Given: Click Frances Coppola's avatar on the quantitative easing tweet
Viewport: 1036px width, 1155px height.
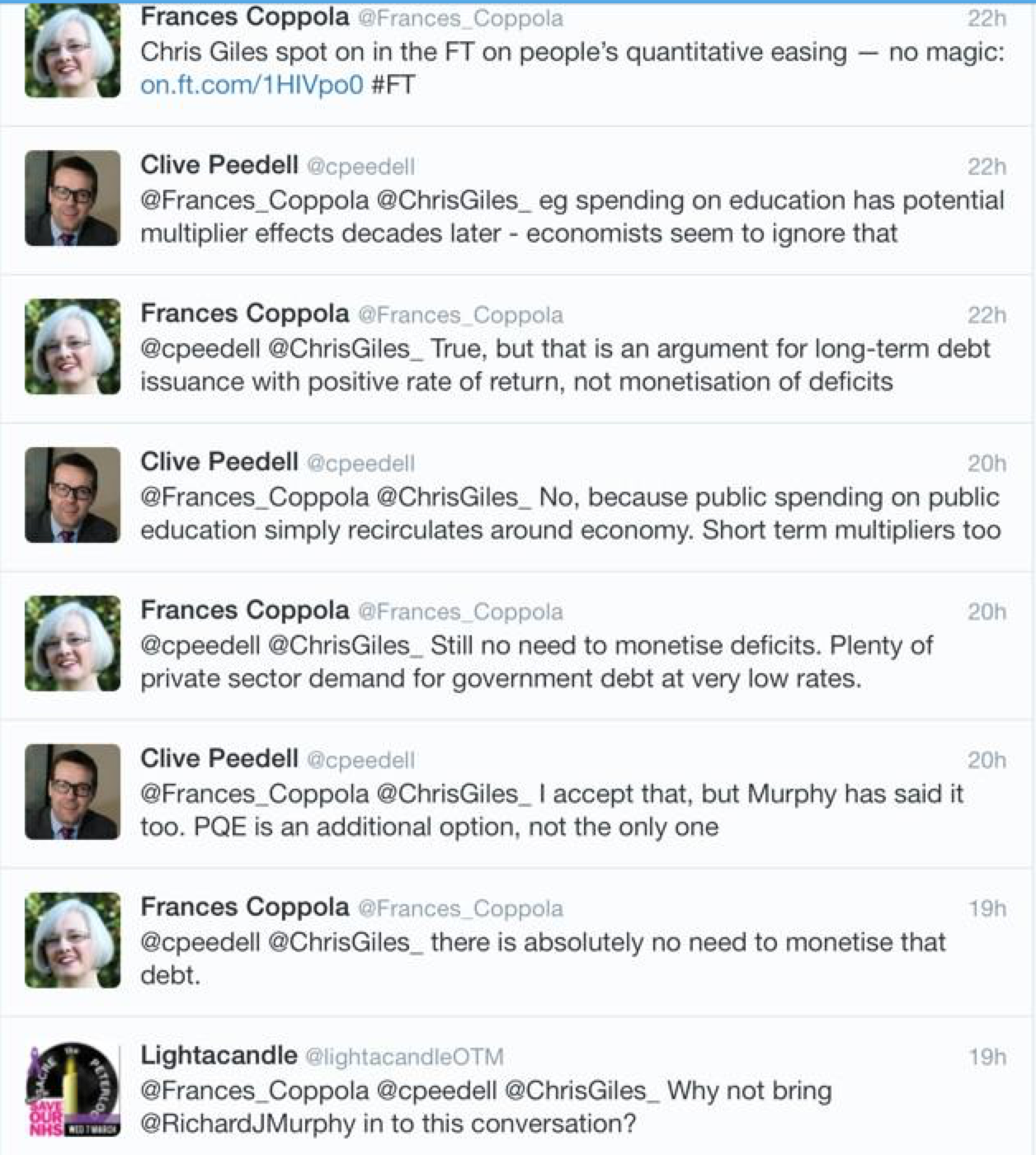Looking at the screenshot, I should coord(73,51).
